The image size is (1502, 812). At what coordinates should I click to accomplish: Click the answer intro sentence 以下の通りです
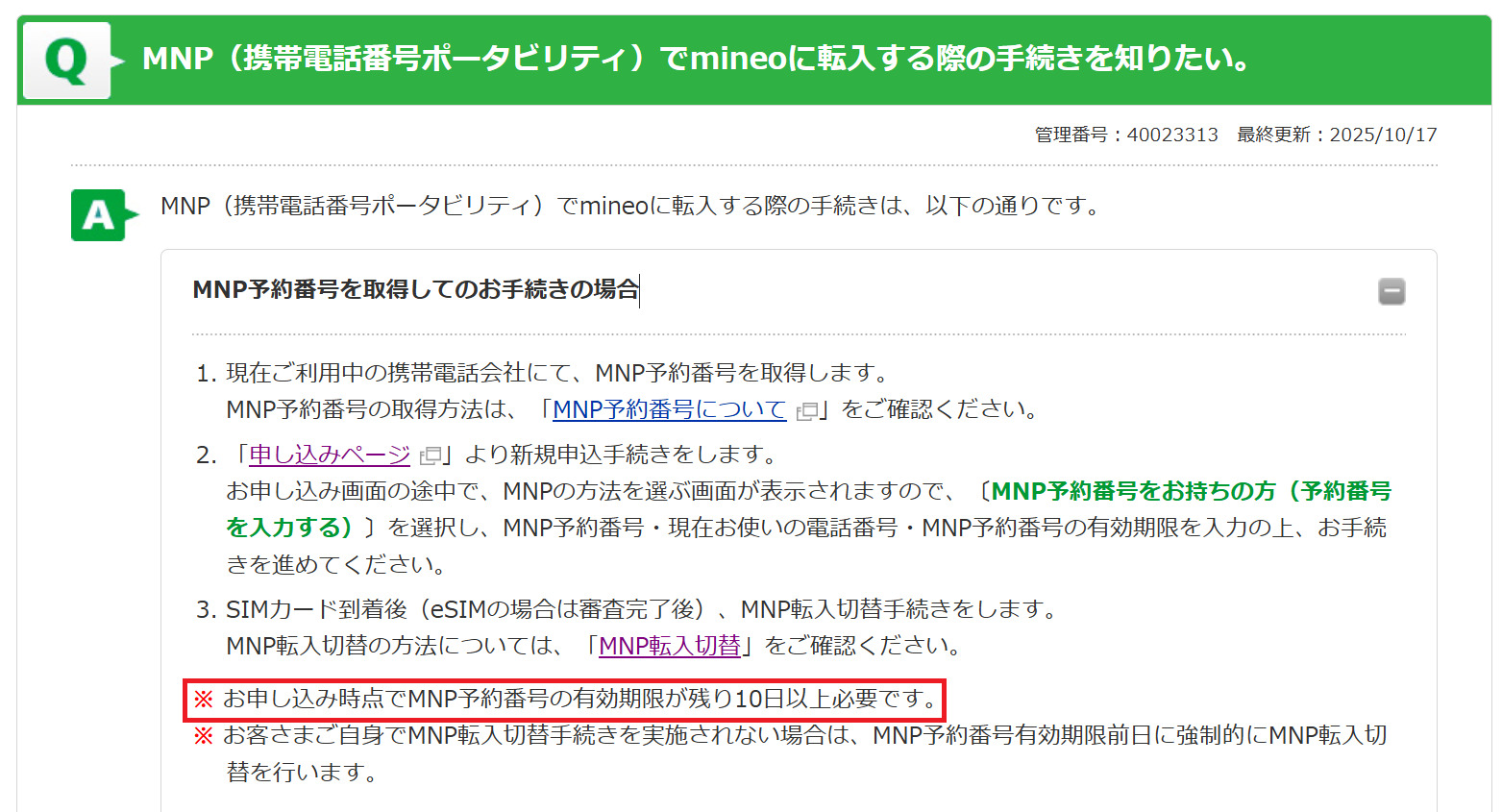(x=630, y=206)
